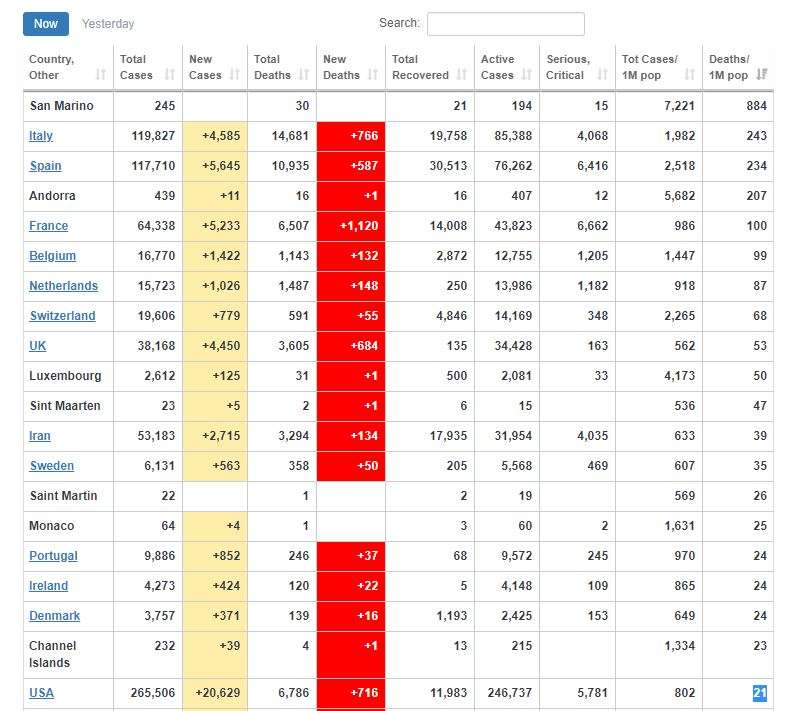Viewport: 794px width, 711px height.
Task: Switch to the Yesterday tab
Action: pos(108,23)
